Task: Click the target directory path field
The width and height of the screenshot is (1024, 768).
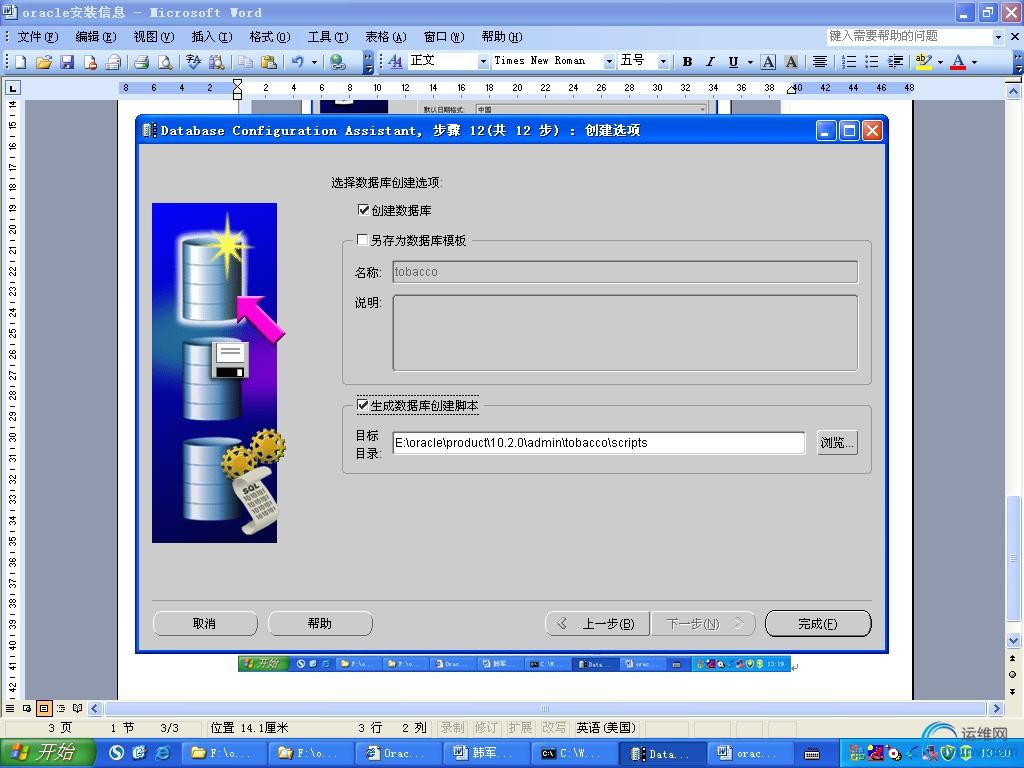Action: tap(598, 442)
